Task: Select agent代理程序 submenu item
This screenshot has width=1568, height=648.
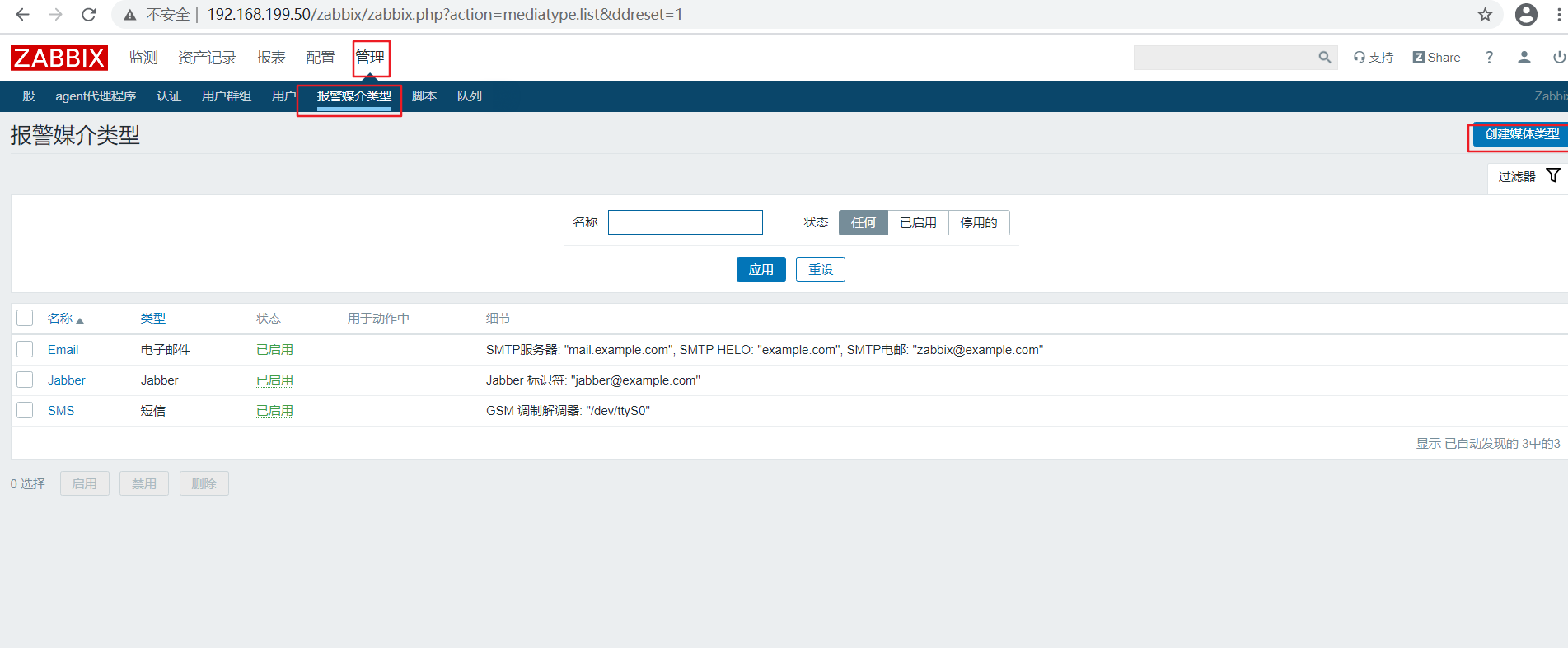Action: click(x=96, y=96)
